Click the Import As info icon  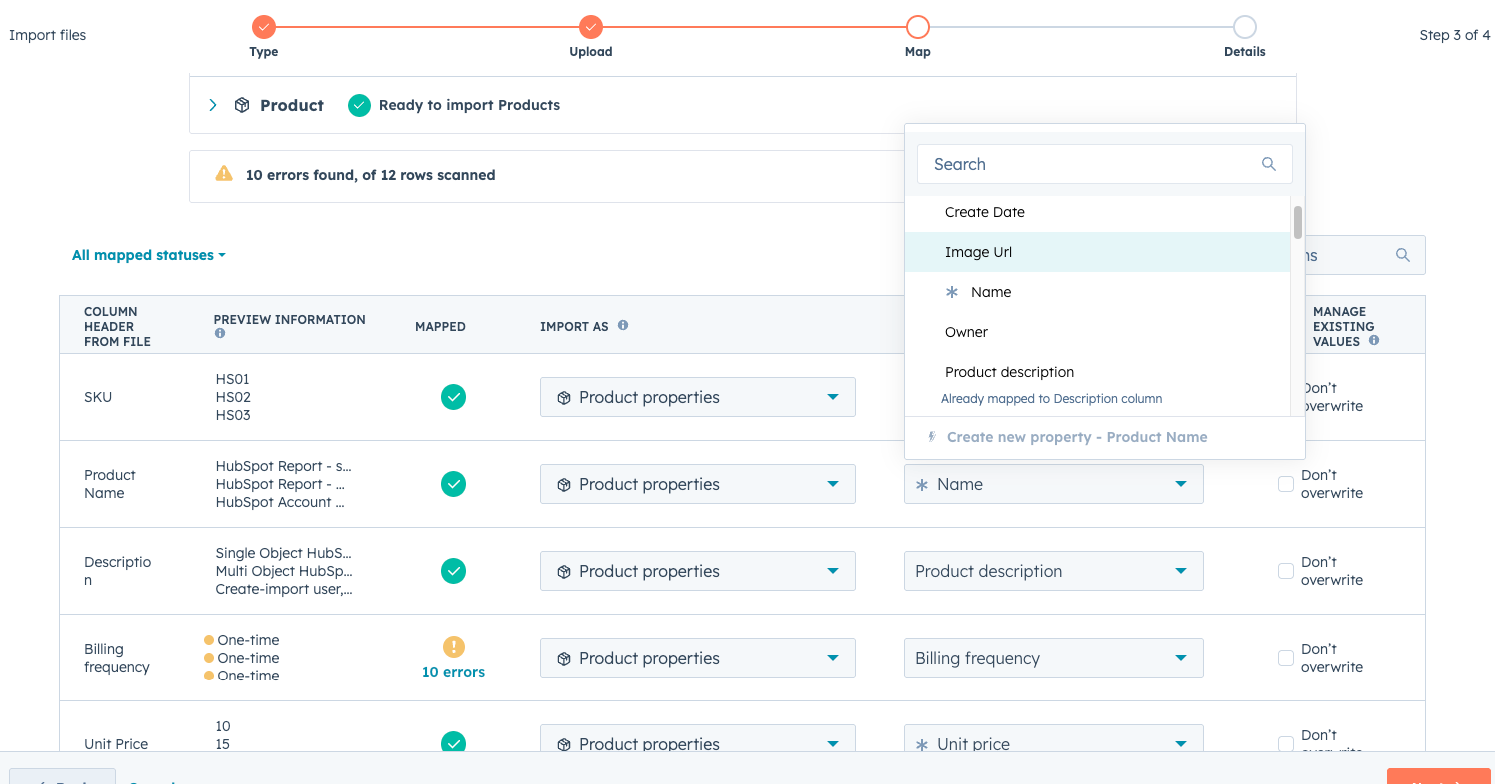pos(623,325)
